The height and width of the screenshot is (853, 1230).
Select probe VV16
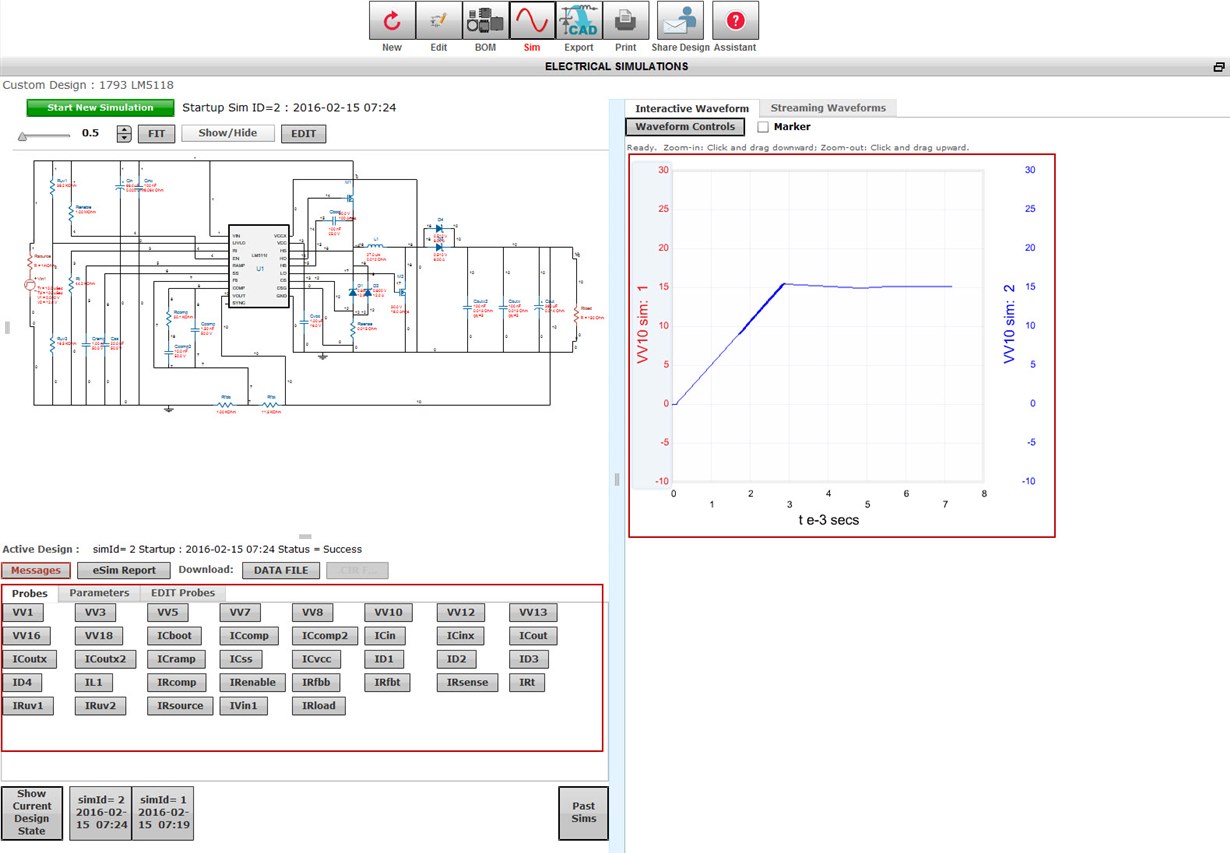pos(27,636)
